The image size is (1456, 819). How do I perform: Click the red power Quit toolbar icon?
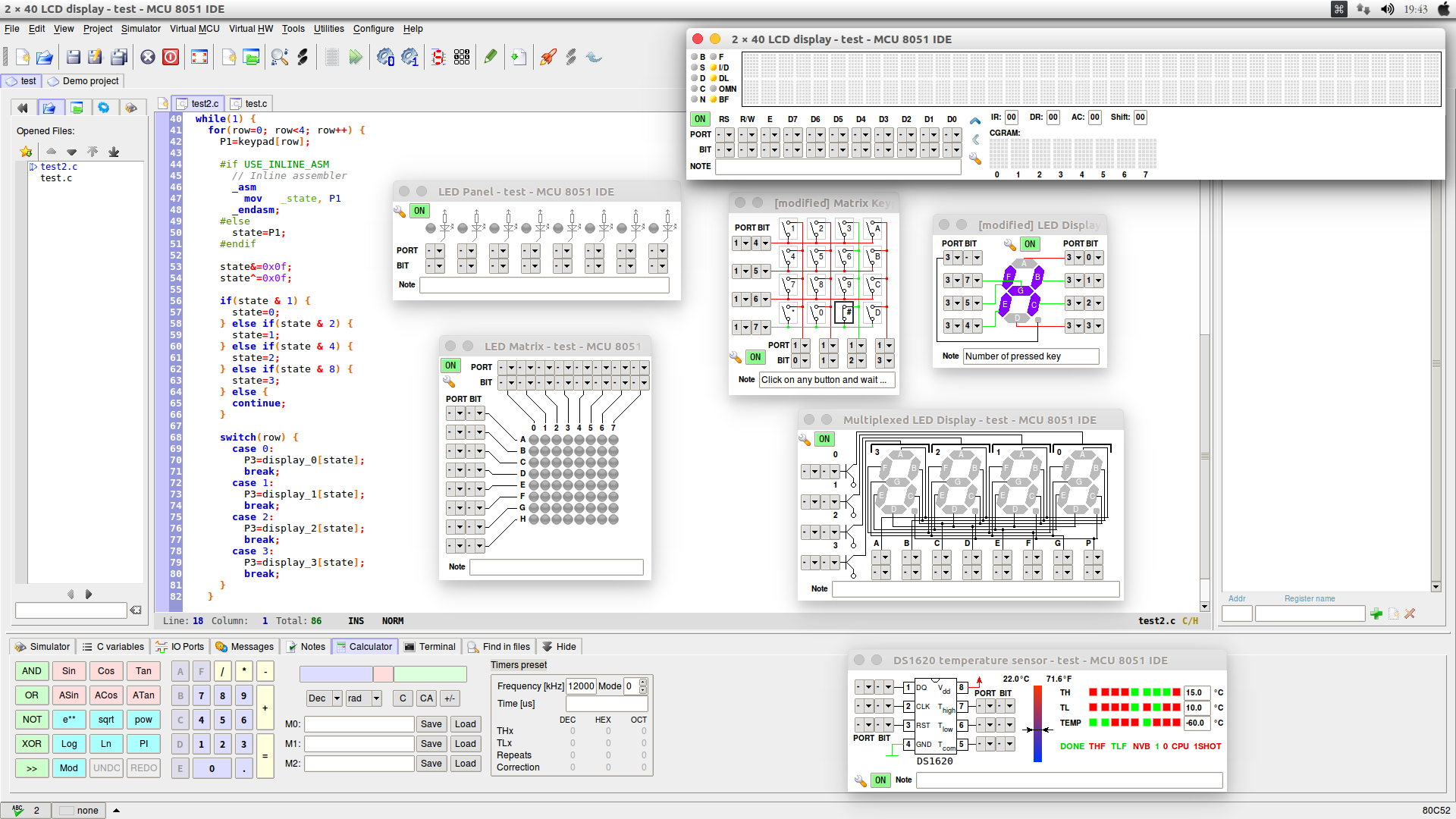tap(171, 57)
